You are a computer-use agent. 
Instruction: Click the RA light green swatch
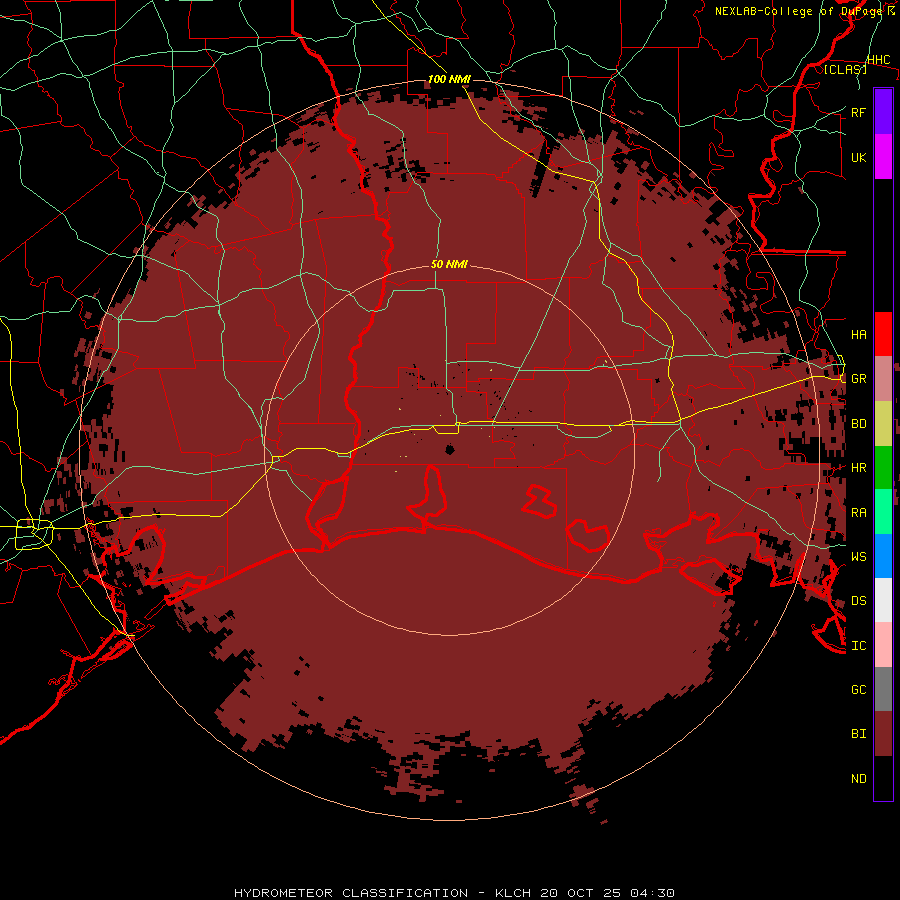point(883,512)
